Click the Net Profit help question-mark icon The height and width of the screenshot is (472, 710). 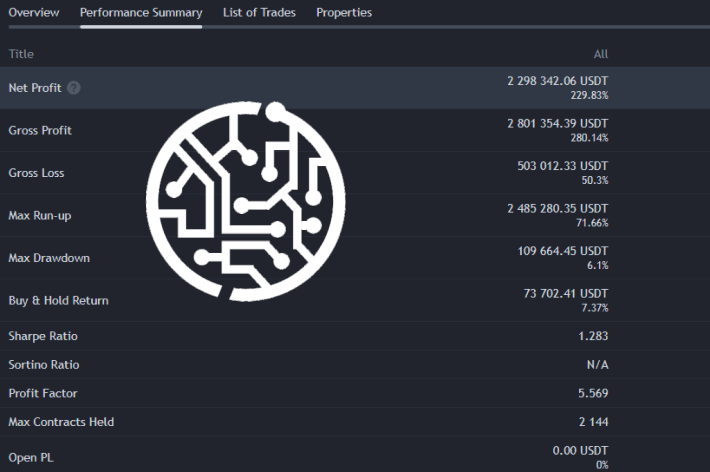74,87
